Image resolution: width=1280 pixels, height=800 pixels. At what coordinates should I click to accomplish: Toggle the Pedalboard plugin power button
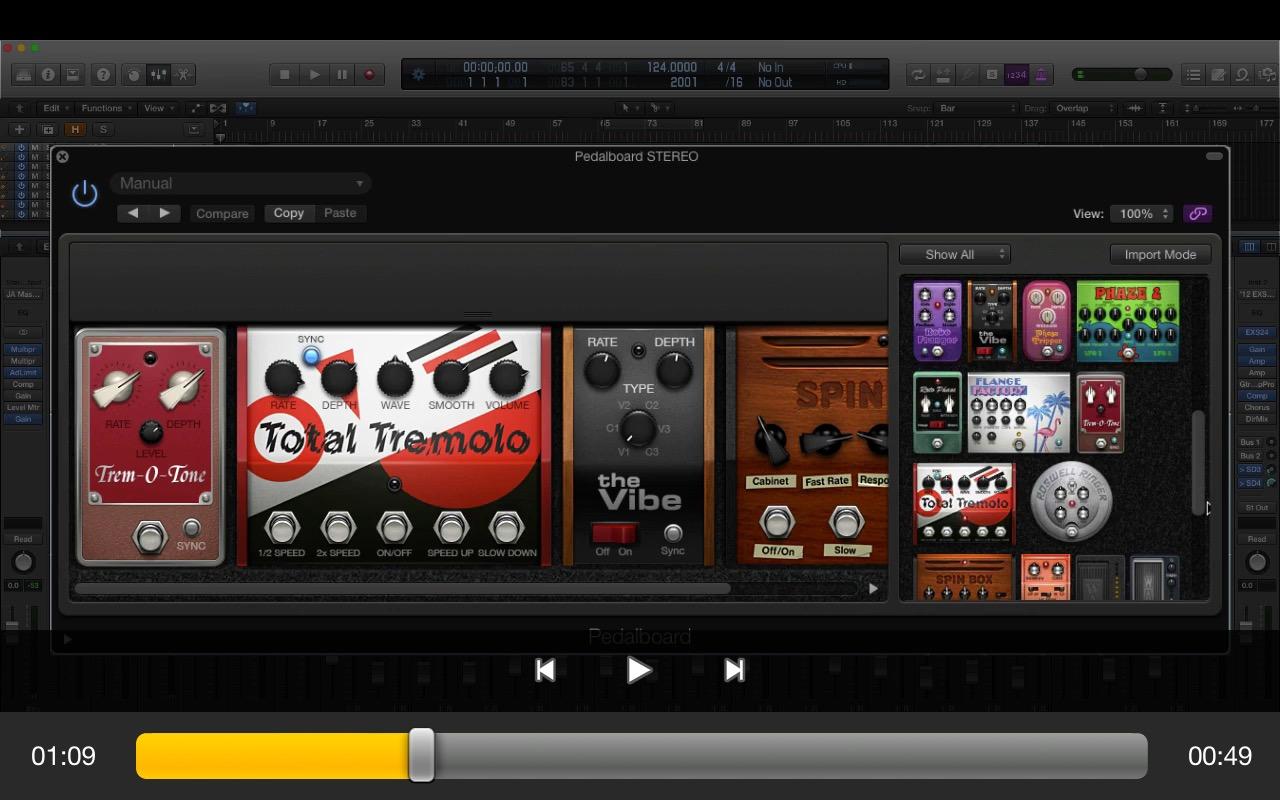(85, 193)
